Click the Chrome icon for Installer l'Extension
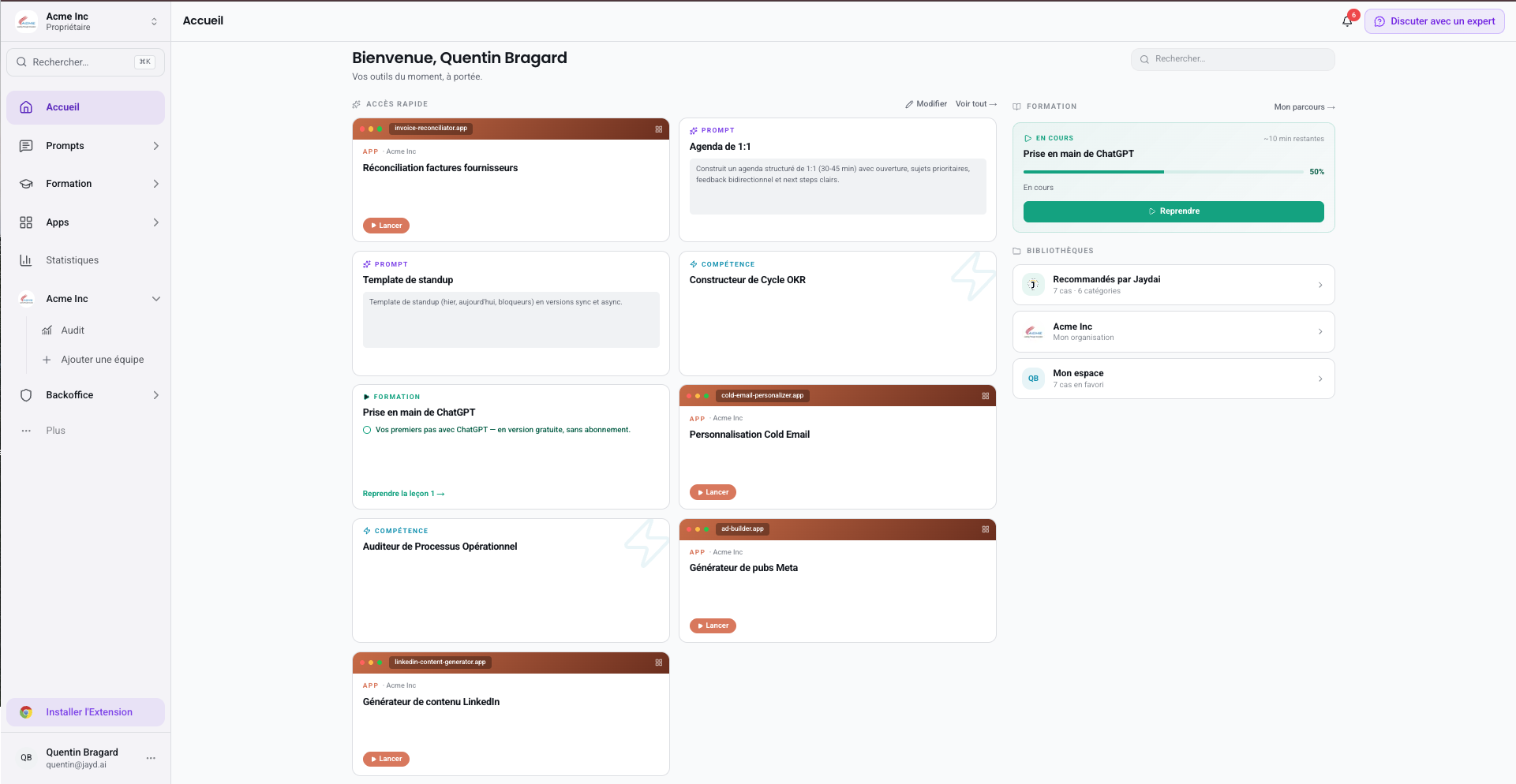This screenshot has width=1516, height=784. 26,712
